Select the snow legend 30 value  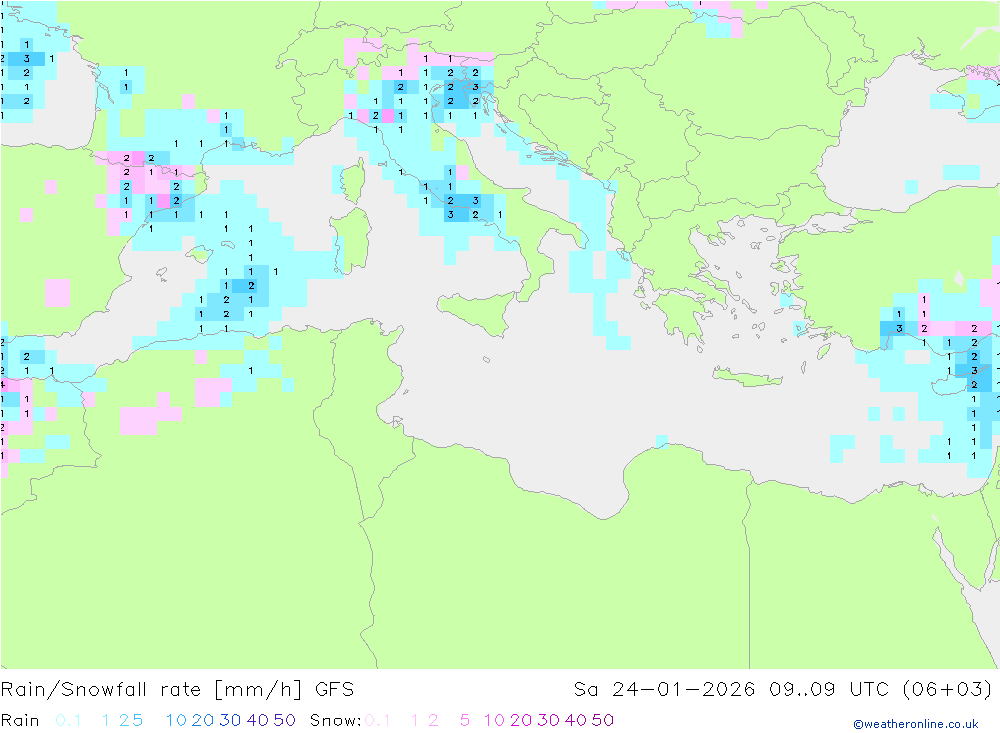click(548, 720)
